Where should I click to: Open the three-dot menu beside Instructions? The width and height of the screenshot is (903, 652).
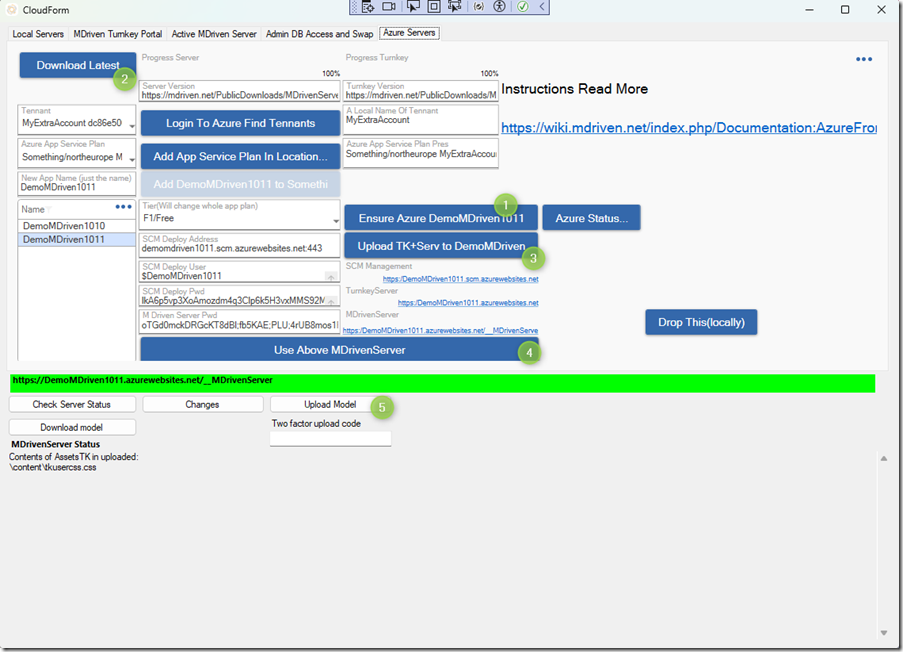pyautogui.click(x=864, y=59)
